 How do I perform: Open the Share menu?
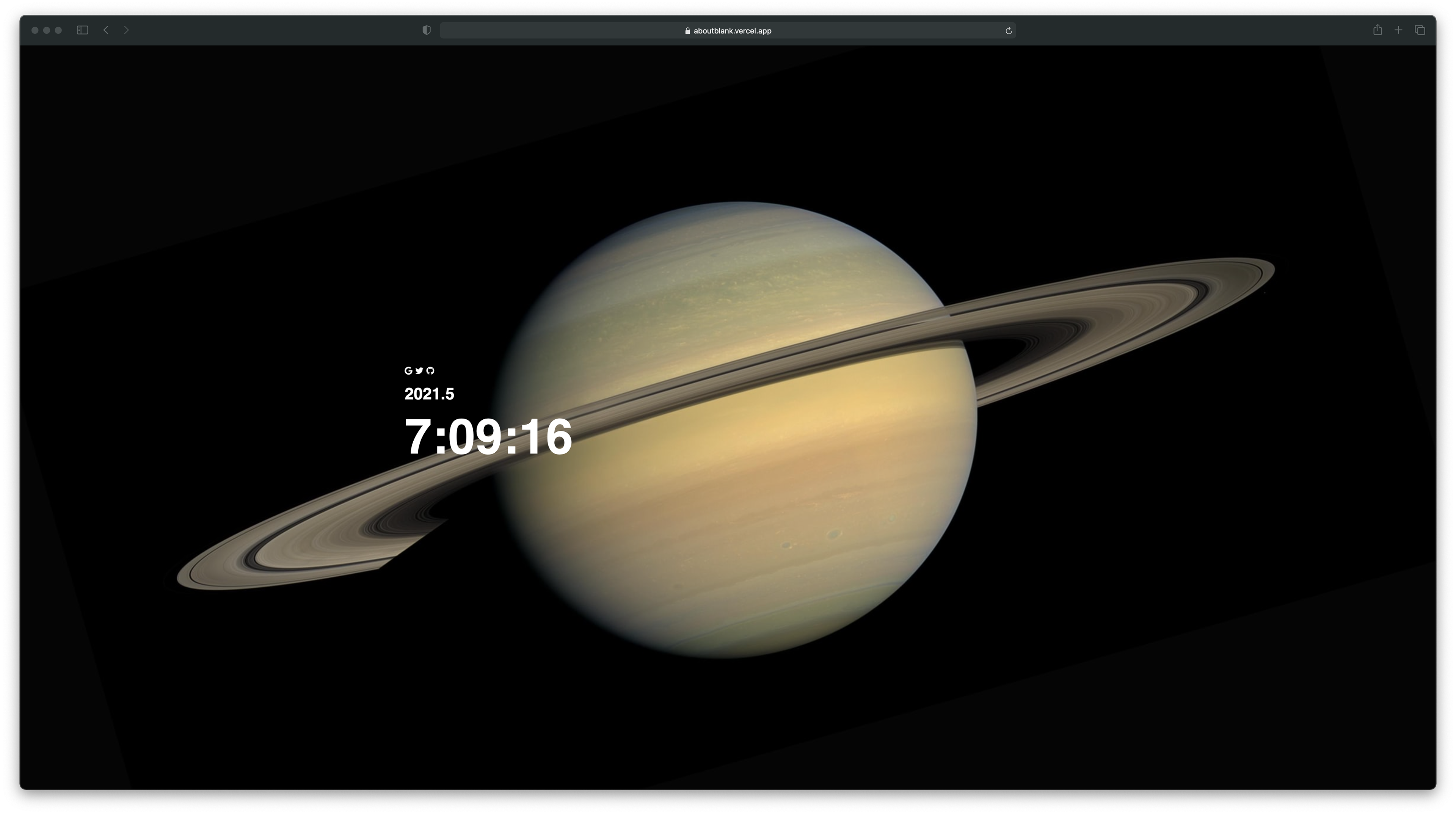pos(1378,30)
